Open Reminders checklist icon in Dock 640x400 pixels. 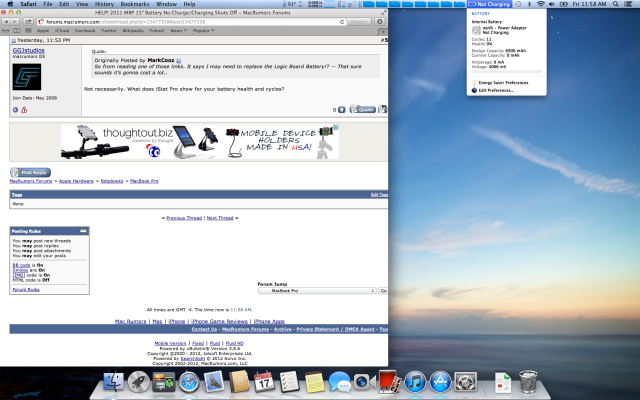point(289,382)
